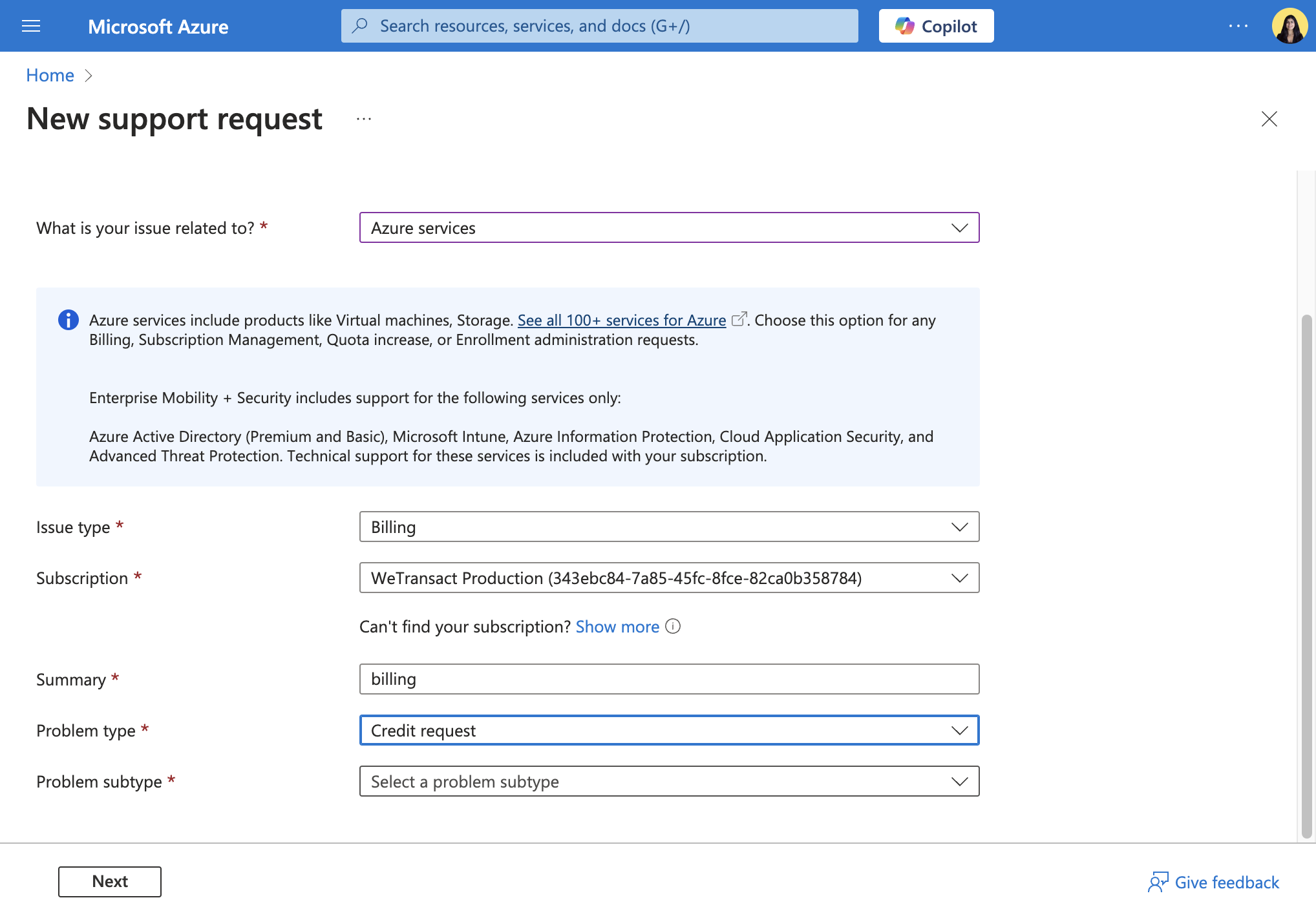Click the external link icon after Azure services link
The image size is (1316, 920).
point(739,319)
